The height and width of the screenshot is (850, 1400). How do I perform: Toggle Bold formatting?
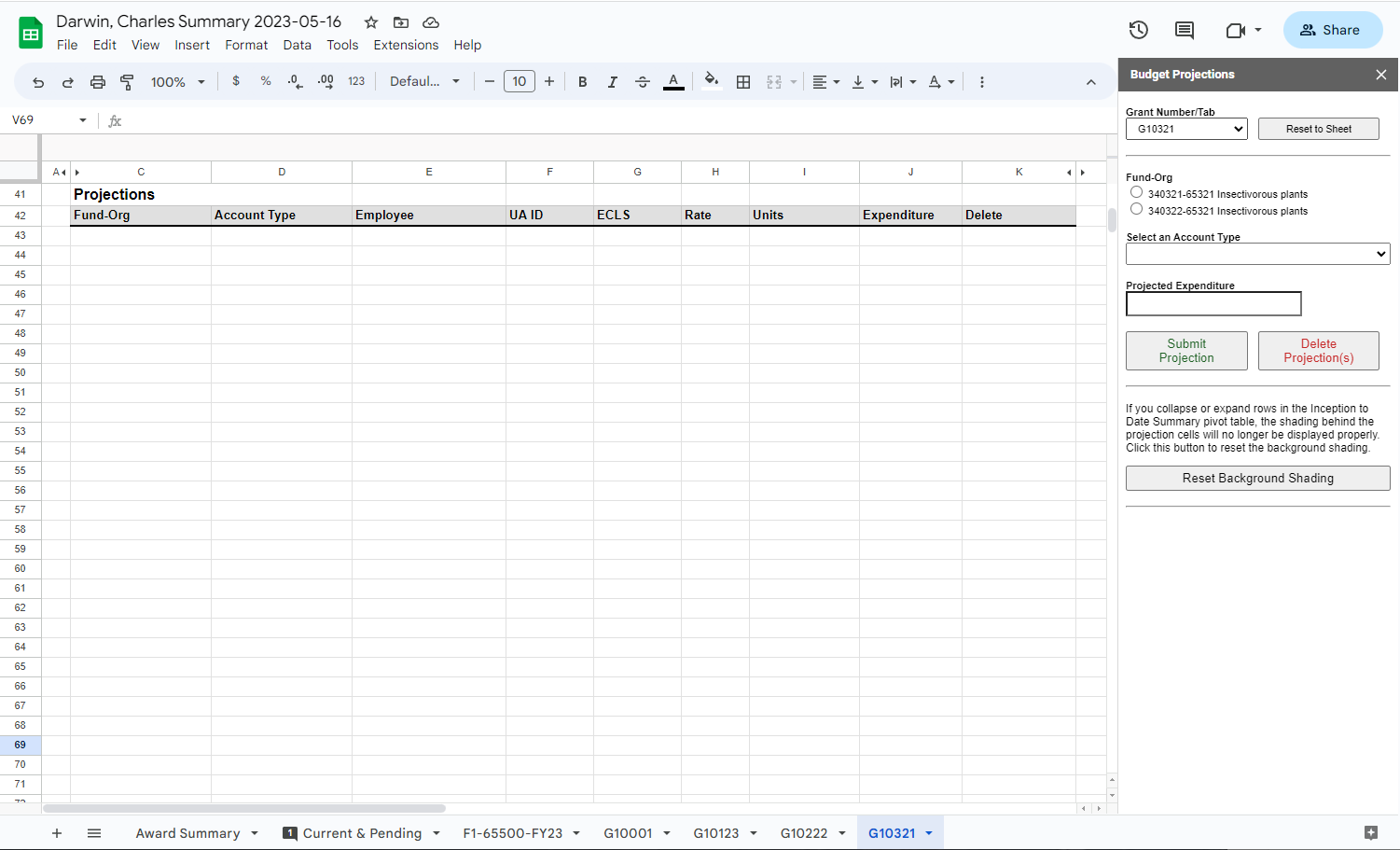point(583,82)
